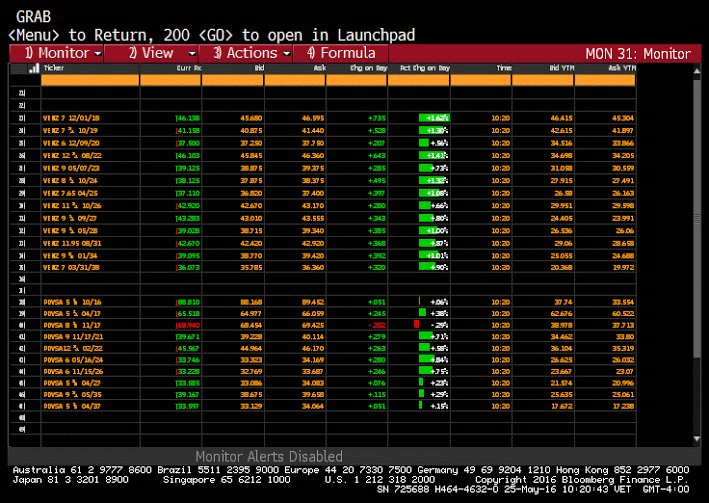The width and height of the screenshot is (709, 503).
Task: Focus the orange filter field under Bid
Action: click(x=232, y=80)
